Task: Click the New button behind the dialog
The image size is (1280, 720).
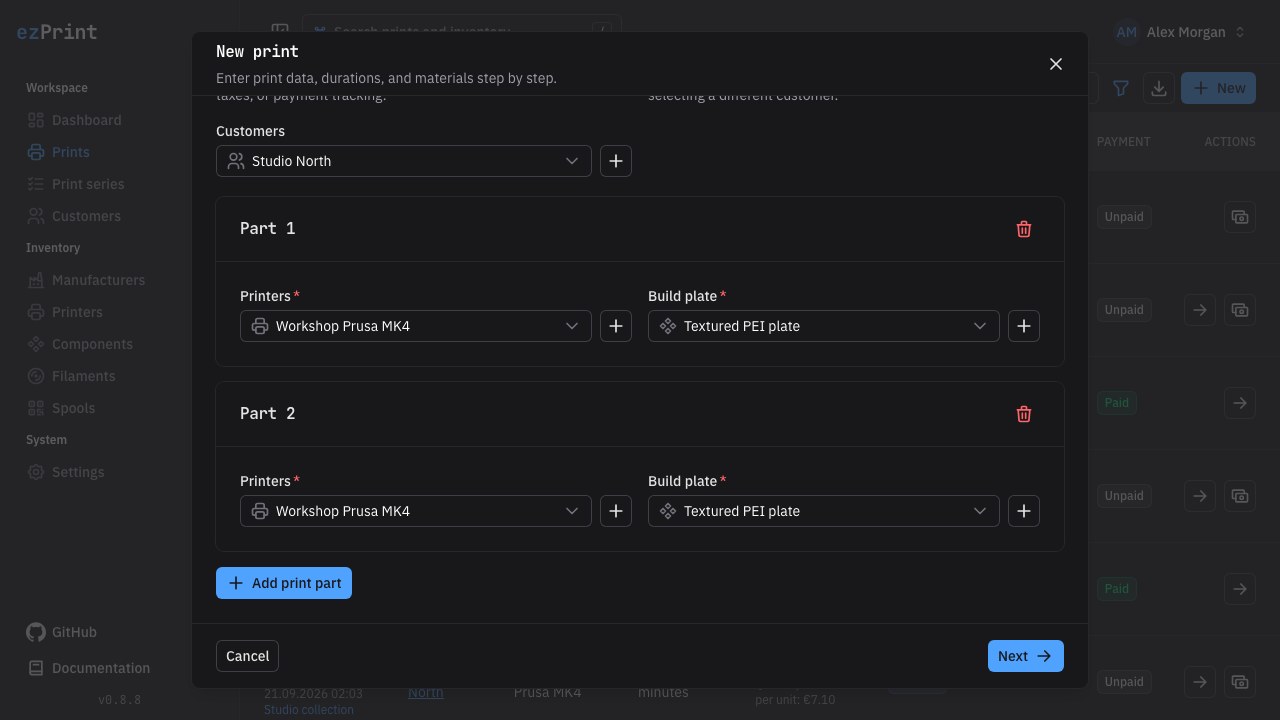Action: point(1219,88)
